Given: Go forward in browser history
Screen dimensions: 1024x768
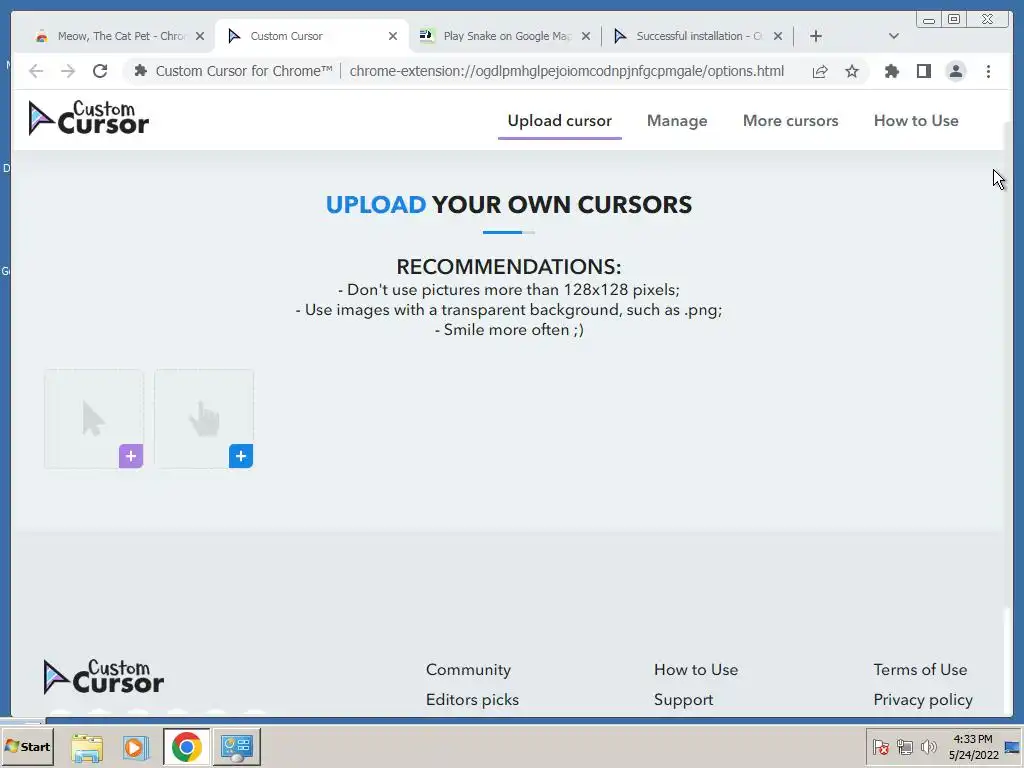Looking at the screenshot, I should (68, 71).
